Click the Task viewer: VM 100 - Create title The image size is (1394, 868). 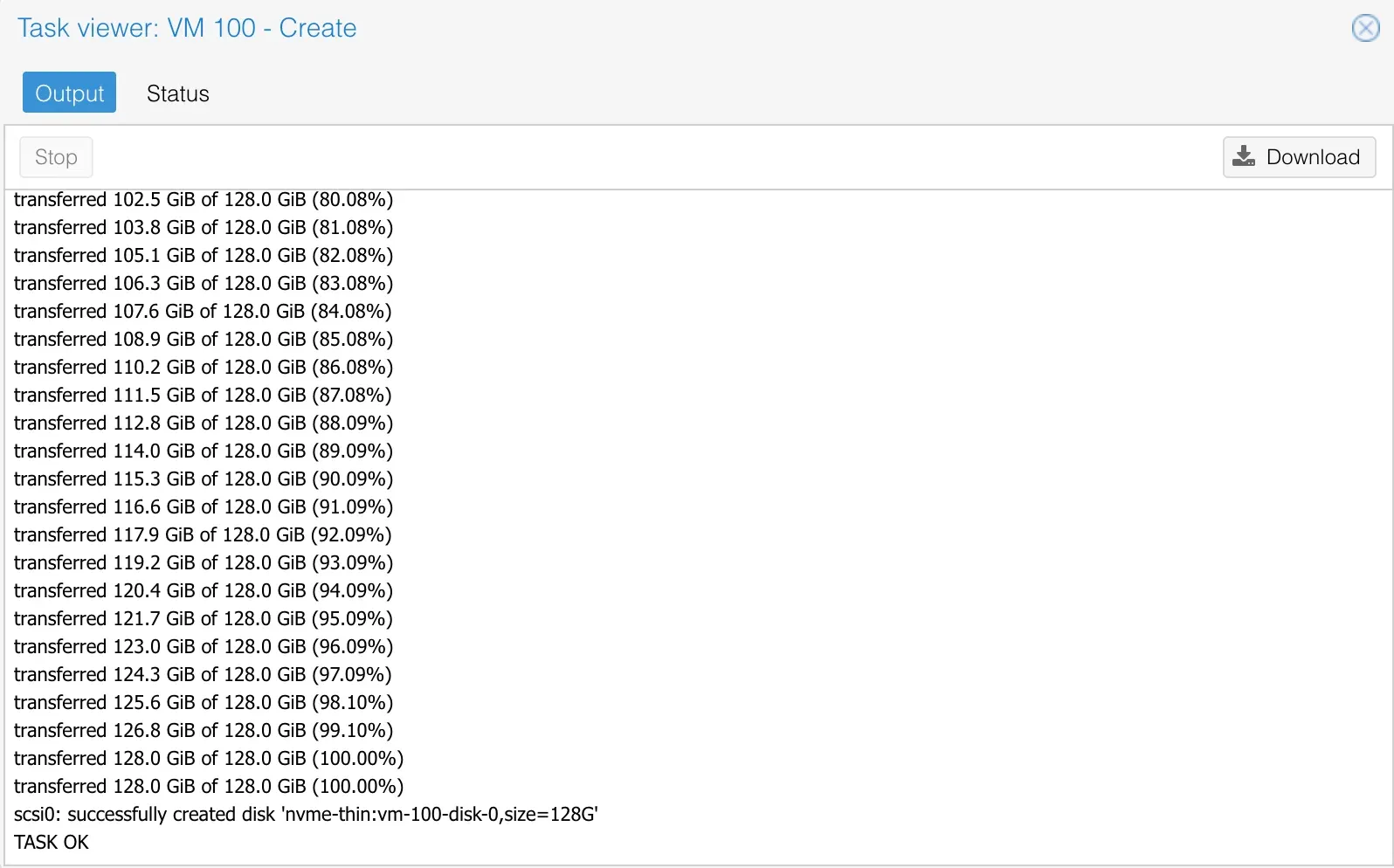pyautogui.click(x=187, y=28)
